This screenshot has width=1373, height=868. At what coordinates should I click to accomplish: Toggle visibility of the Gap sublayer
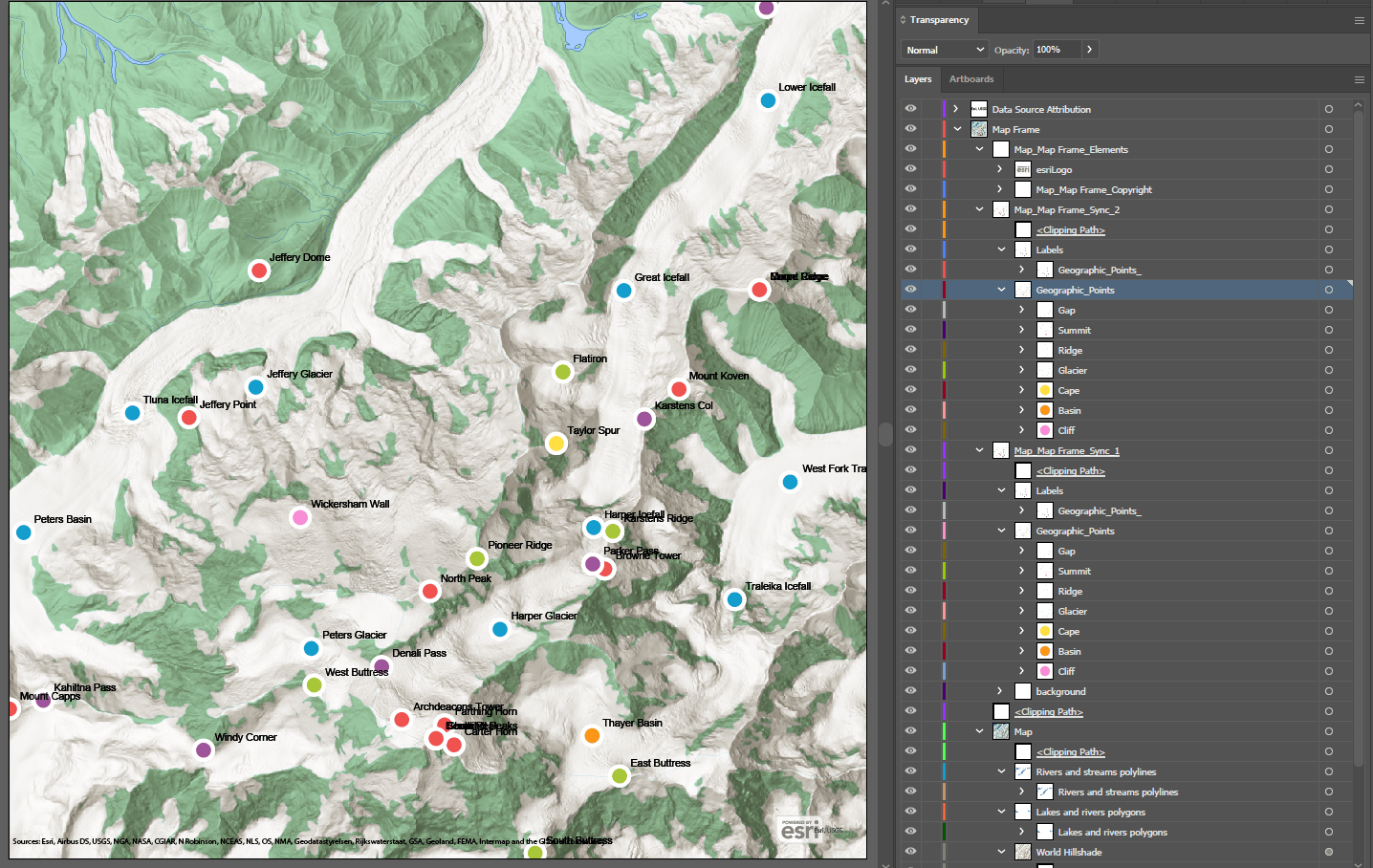(x=910, y=309)
